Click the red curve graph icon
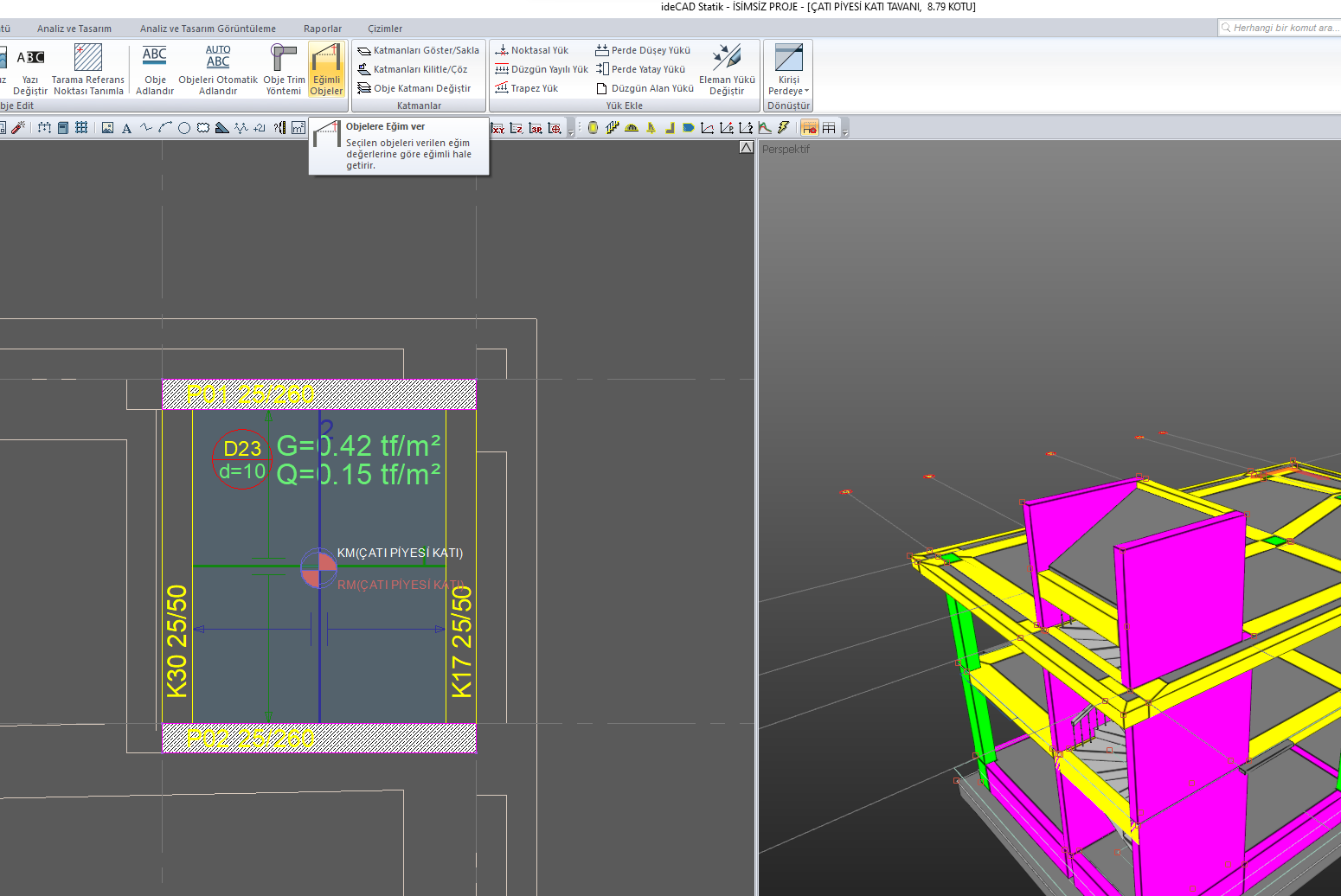 click(708, 128)
